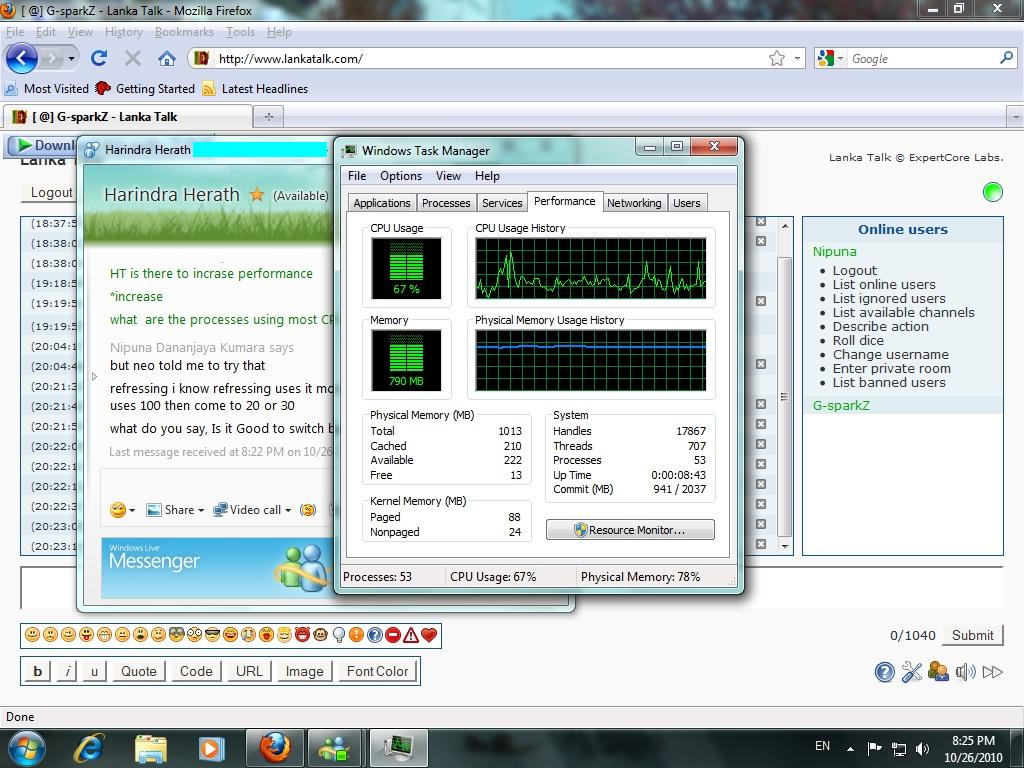Click the Roll dice link

[858, 340]
